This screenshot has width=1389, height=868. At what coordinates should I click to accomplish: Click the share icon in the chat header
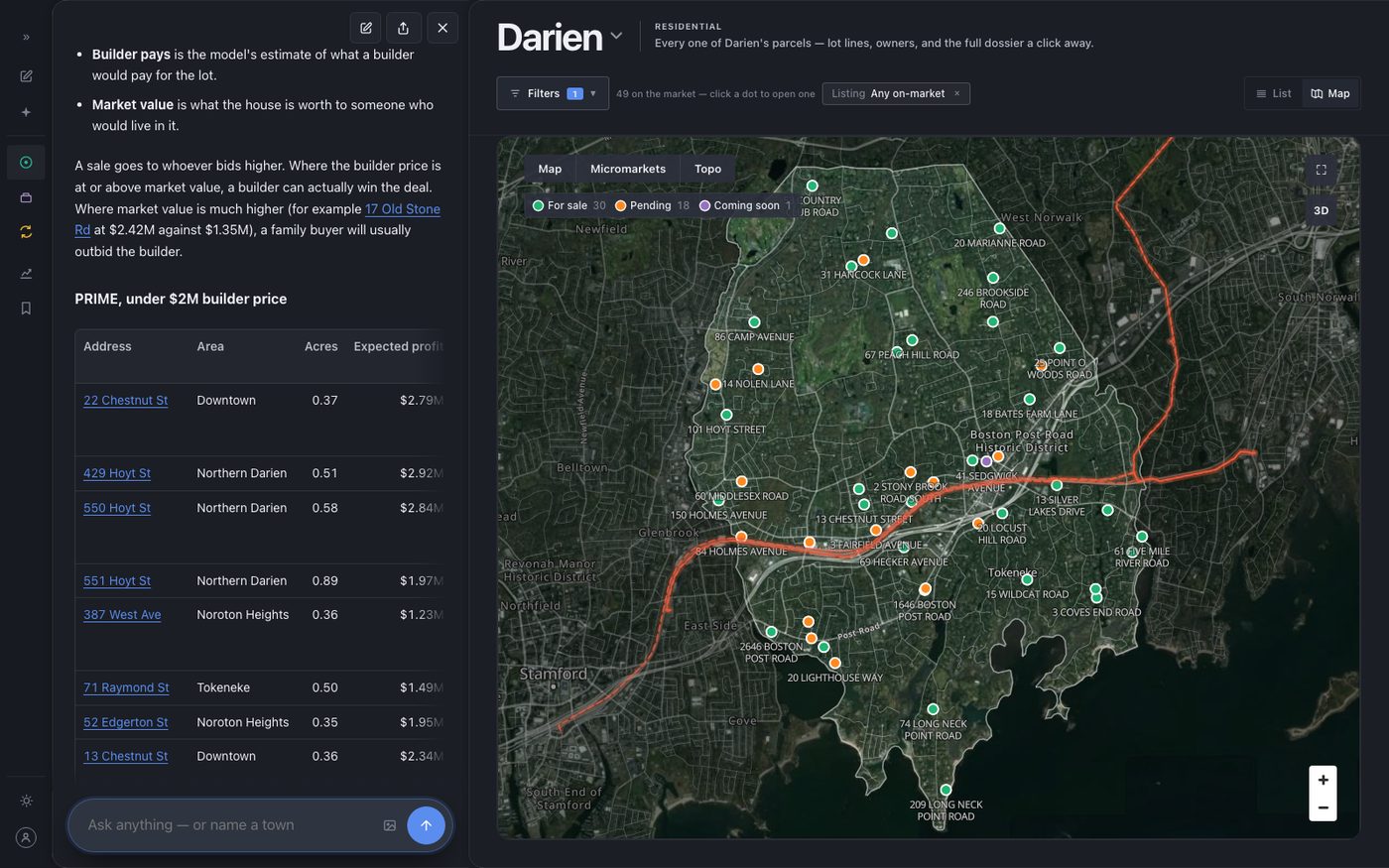tap(403, 28)
